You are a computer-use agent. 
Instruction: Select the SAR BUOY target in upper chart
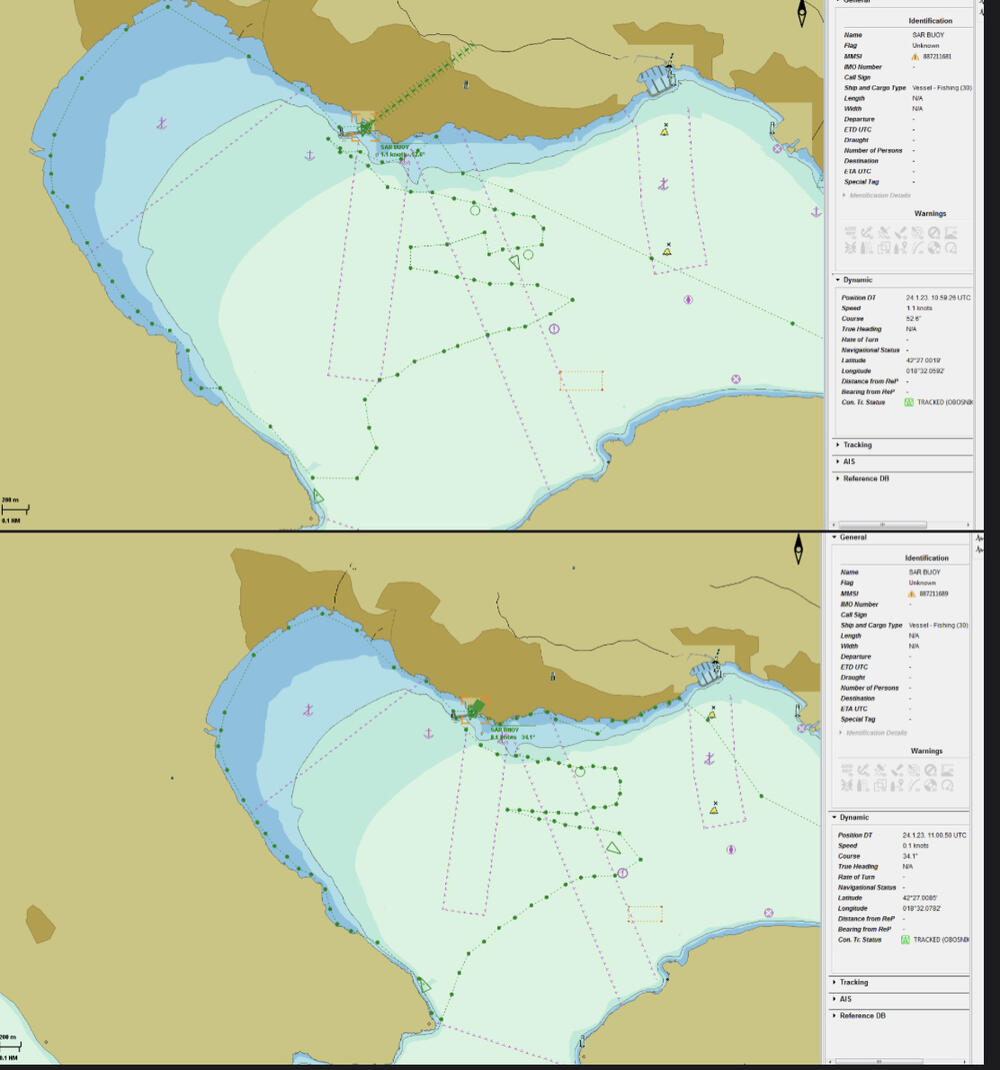(x=366, y=127)
